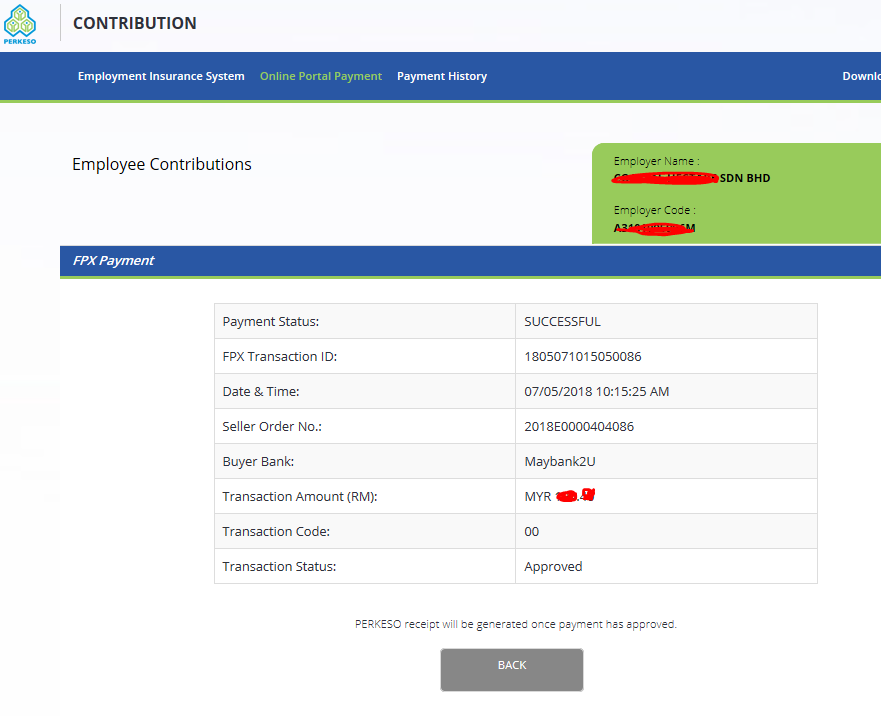Select Seller Order No. 2018E0000404086
881x716 pixels.
click(x=579, y=427)
